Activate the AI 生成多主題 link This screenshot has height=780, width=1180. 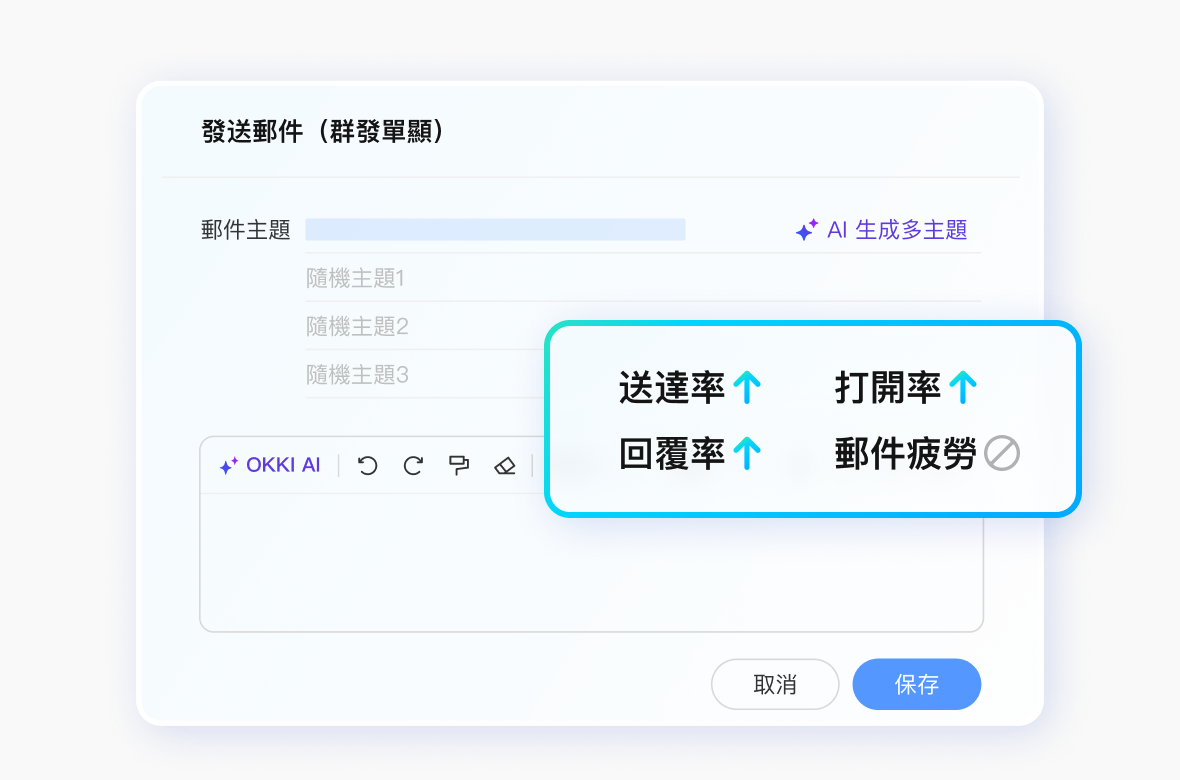897,230
